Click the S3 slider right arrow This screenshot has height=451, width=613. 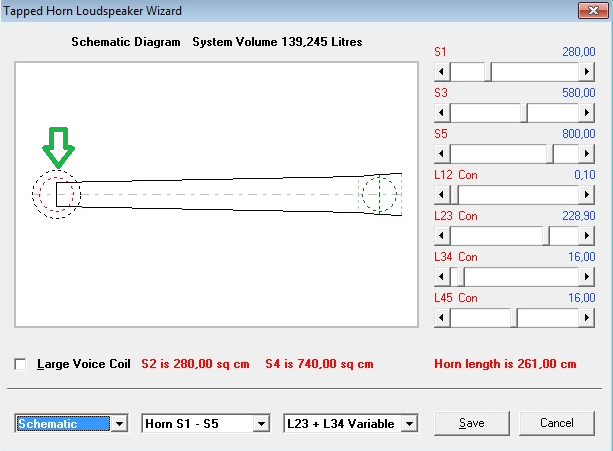[x=586, y=113]
